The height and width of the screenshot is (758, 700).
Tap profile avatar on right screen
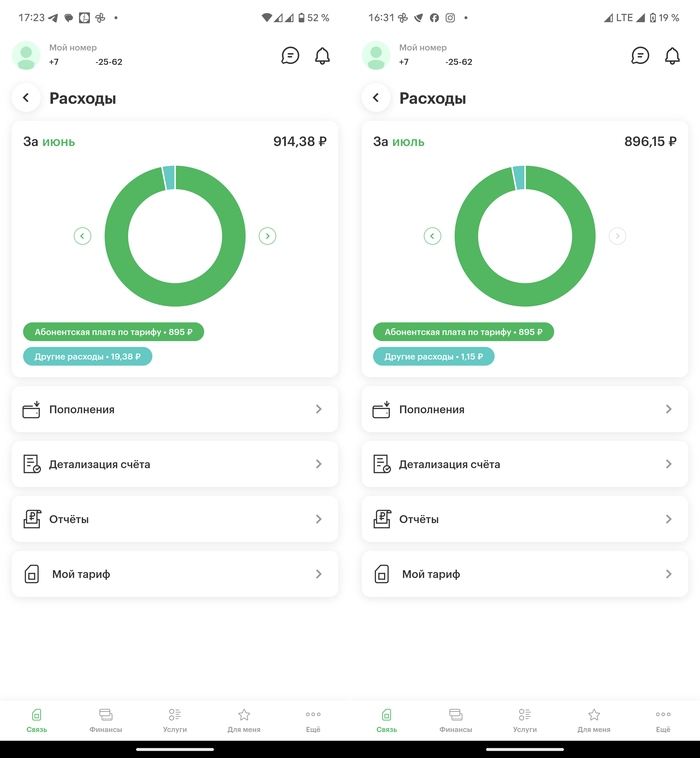[376, 55]
